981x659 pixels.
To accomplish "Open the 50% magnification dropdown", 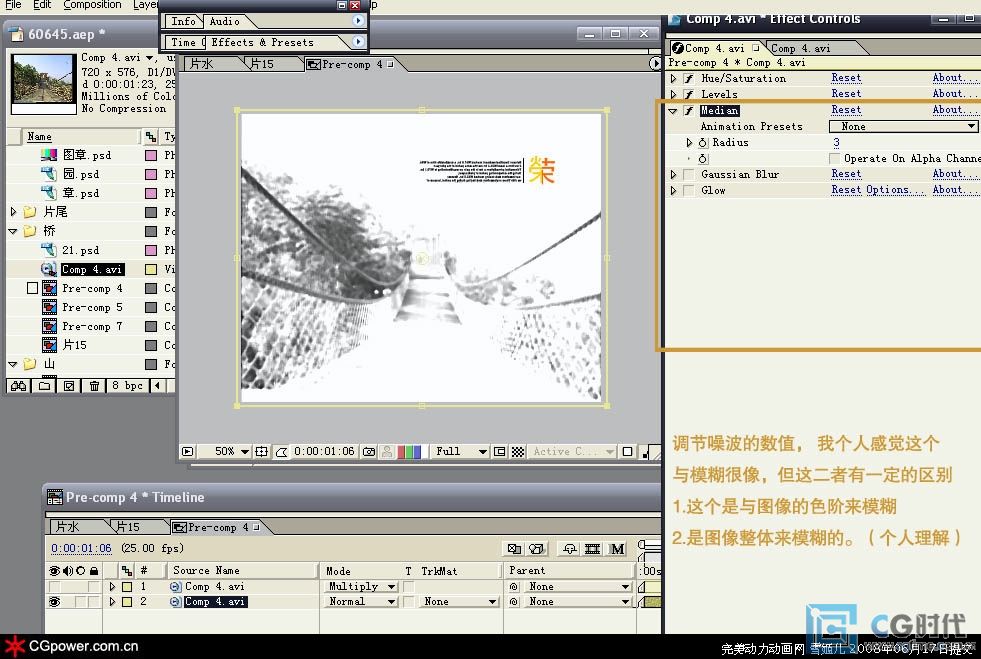I will point(231,451).
